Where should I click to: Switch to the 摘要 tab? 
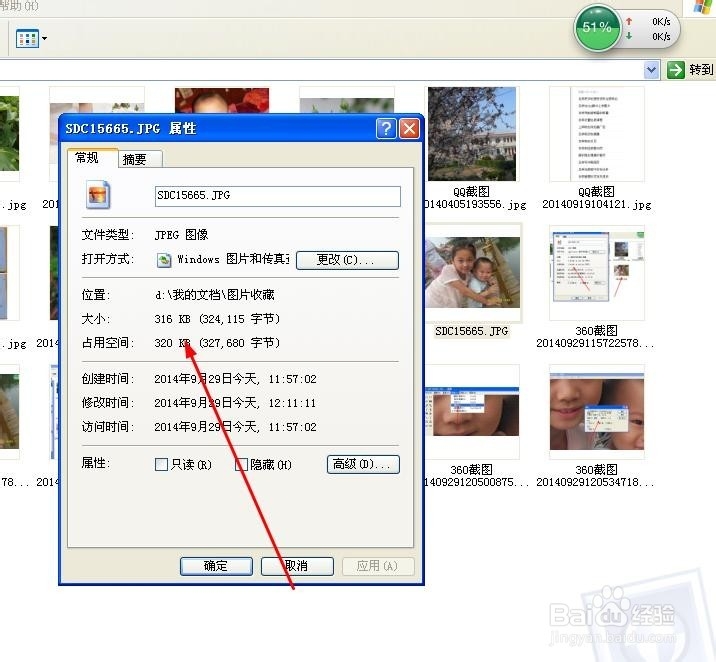[139, 159]
